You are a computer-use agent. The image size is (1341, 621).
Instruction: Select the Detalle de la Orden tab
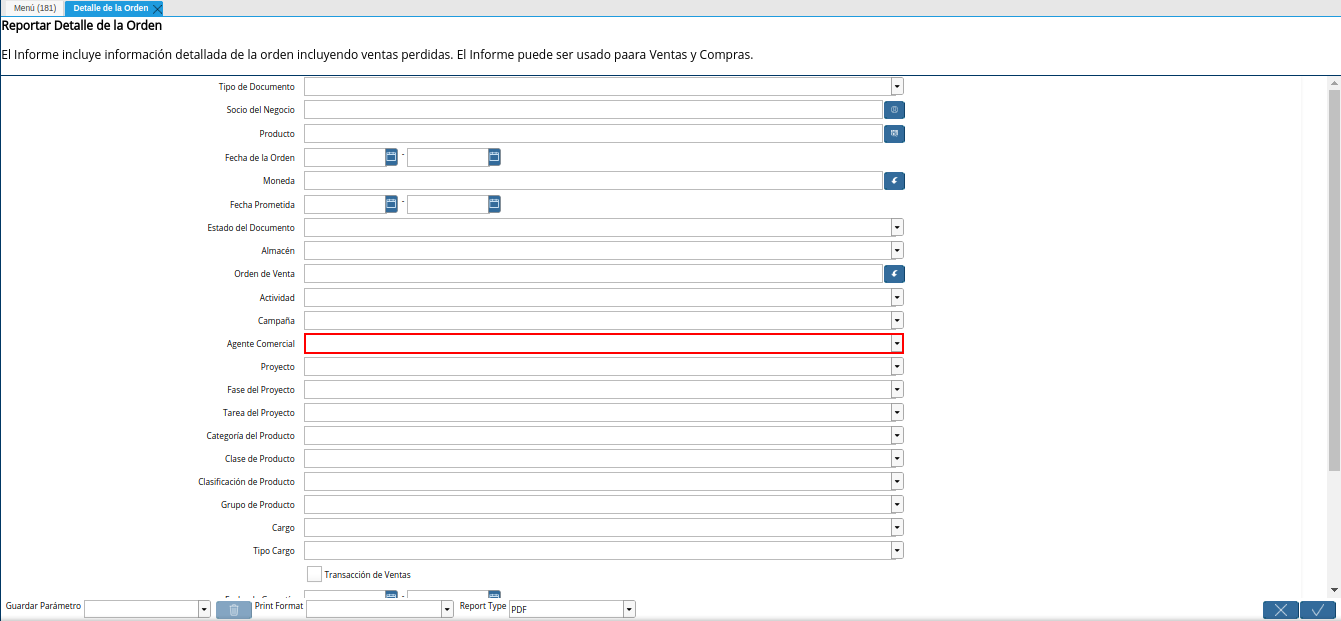pyautogui.click(x=110, y=8)
